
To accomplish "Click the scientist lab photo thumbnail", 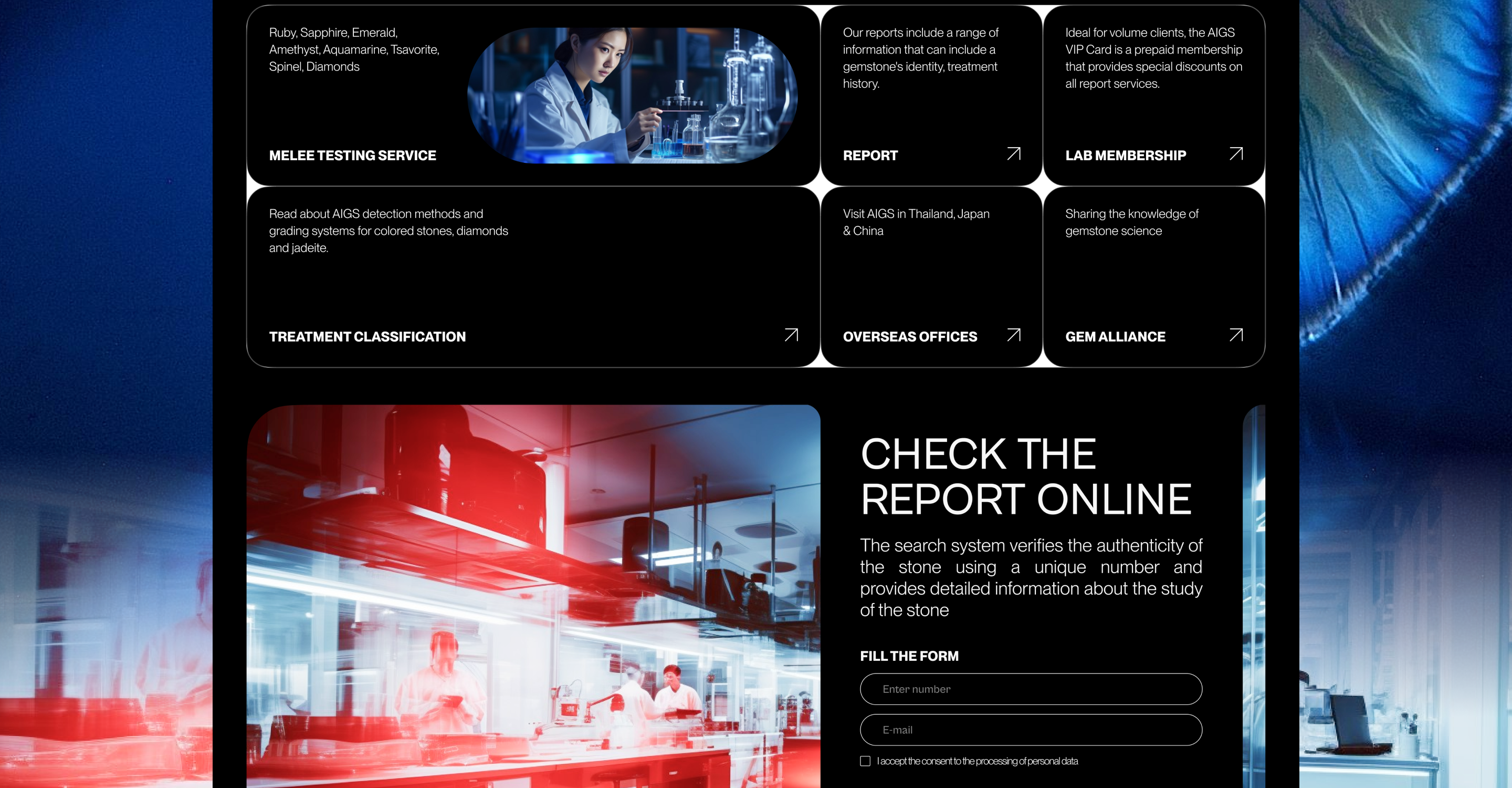I will (632, 95).
